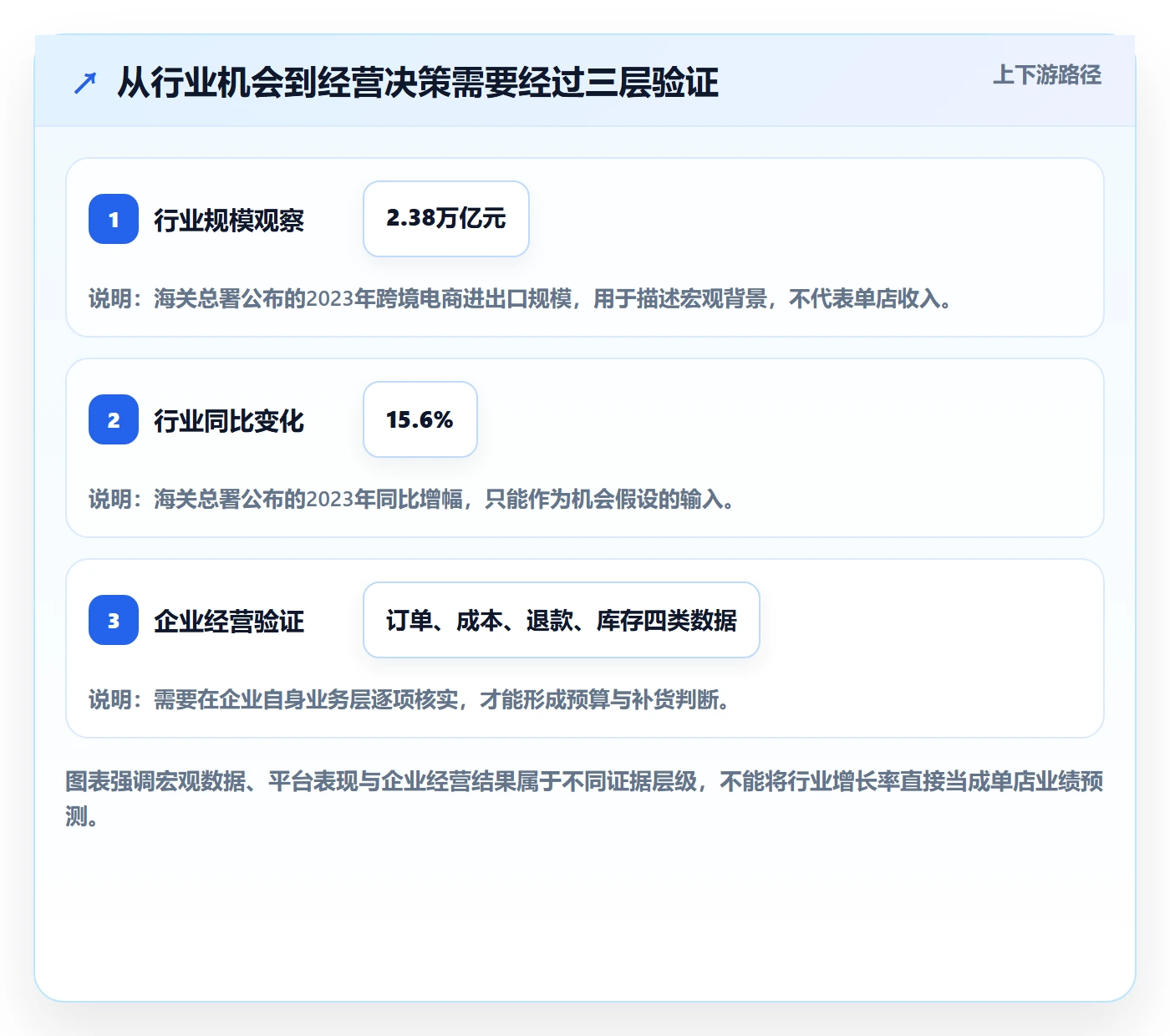Click the 2.38万亿元 value chip
The width and height of the screenshot is (1170, 1036).
[446, 219]
